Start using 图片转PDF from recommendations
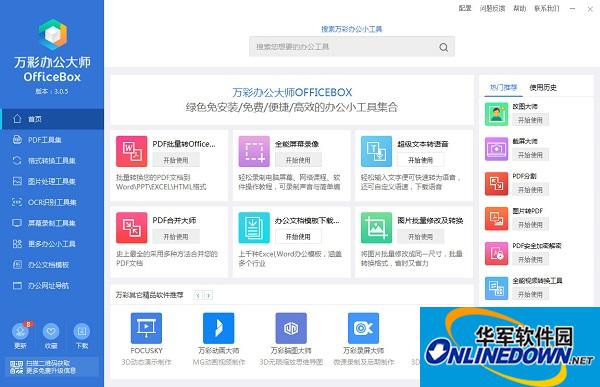This screenshot has width=600, height=387. (x=530, y=225)
